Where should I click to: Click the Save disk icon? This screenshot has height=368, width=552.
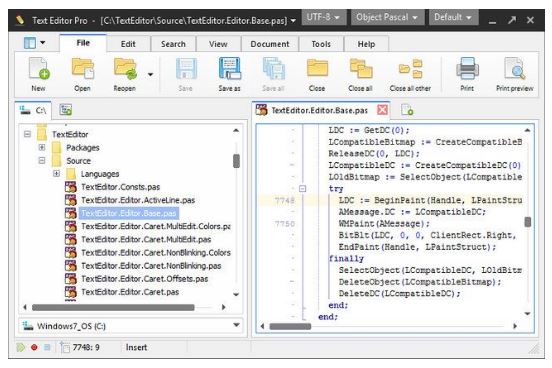pos(186,68)
